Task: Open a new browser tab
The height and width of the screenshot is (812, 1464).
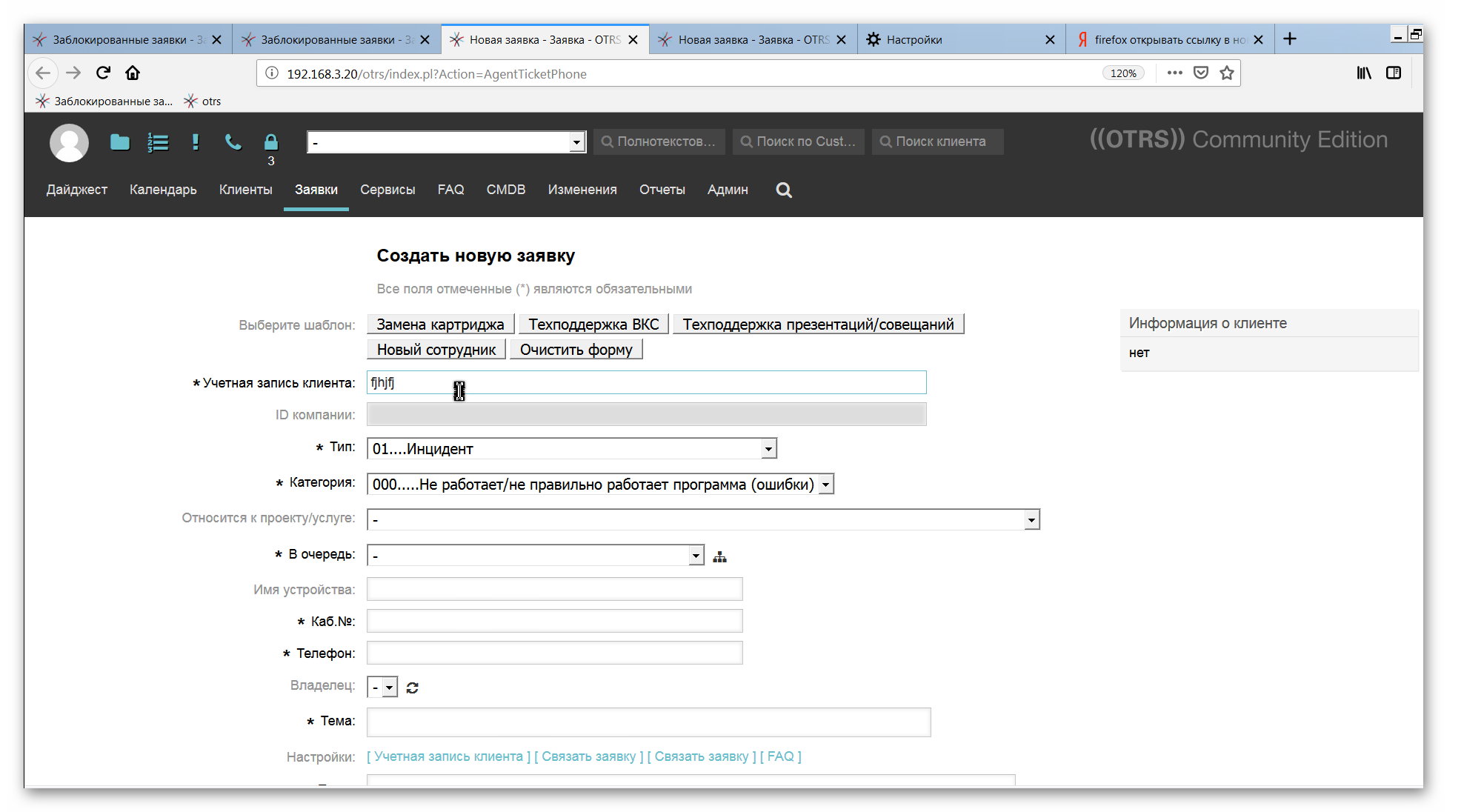Action: (1290, 39)
